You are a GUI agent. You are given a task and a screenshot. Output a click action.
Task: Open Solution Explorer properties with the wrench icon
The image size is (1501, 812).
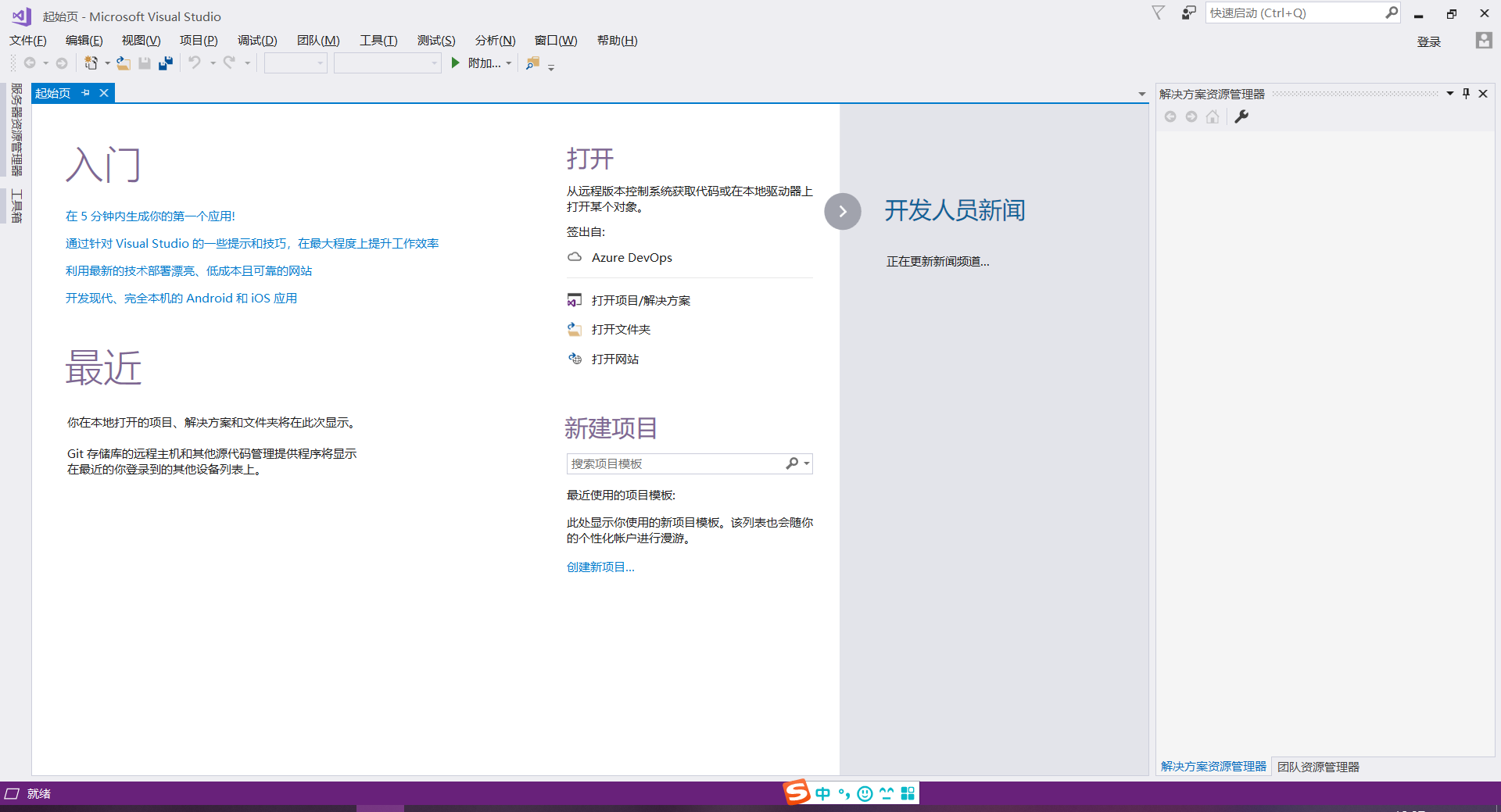[x=1242, y=116]
